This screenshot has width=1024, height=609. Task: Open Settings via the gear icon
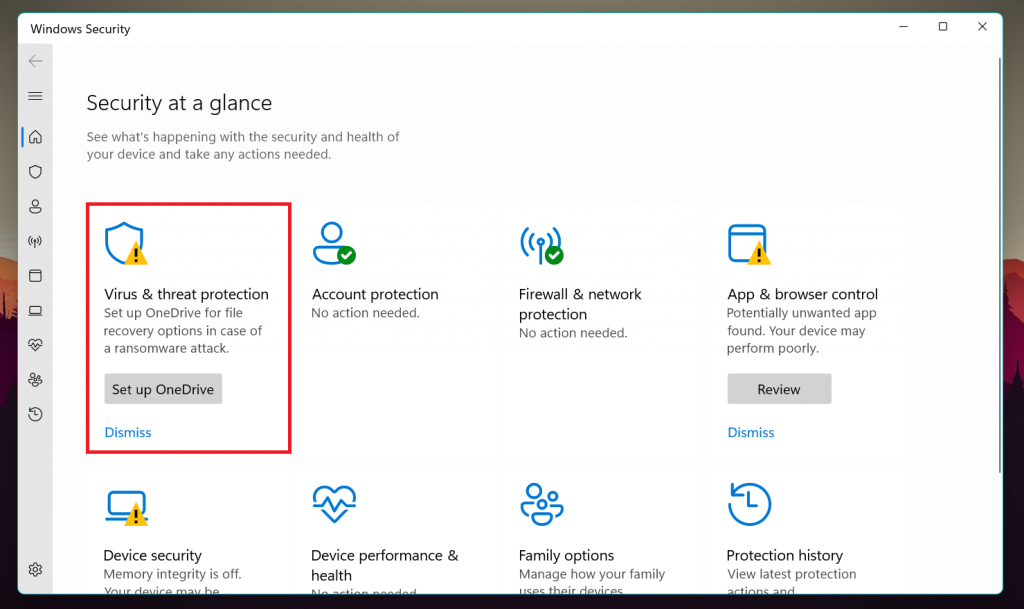tap(35, 569)
